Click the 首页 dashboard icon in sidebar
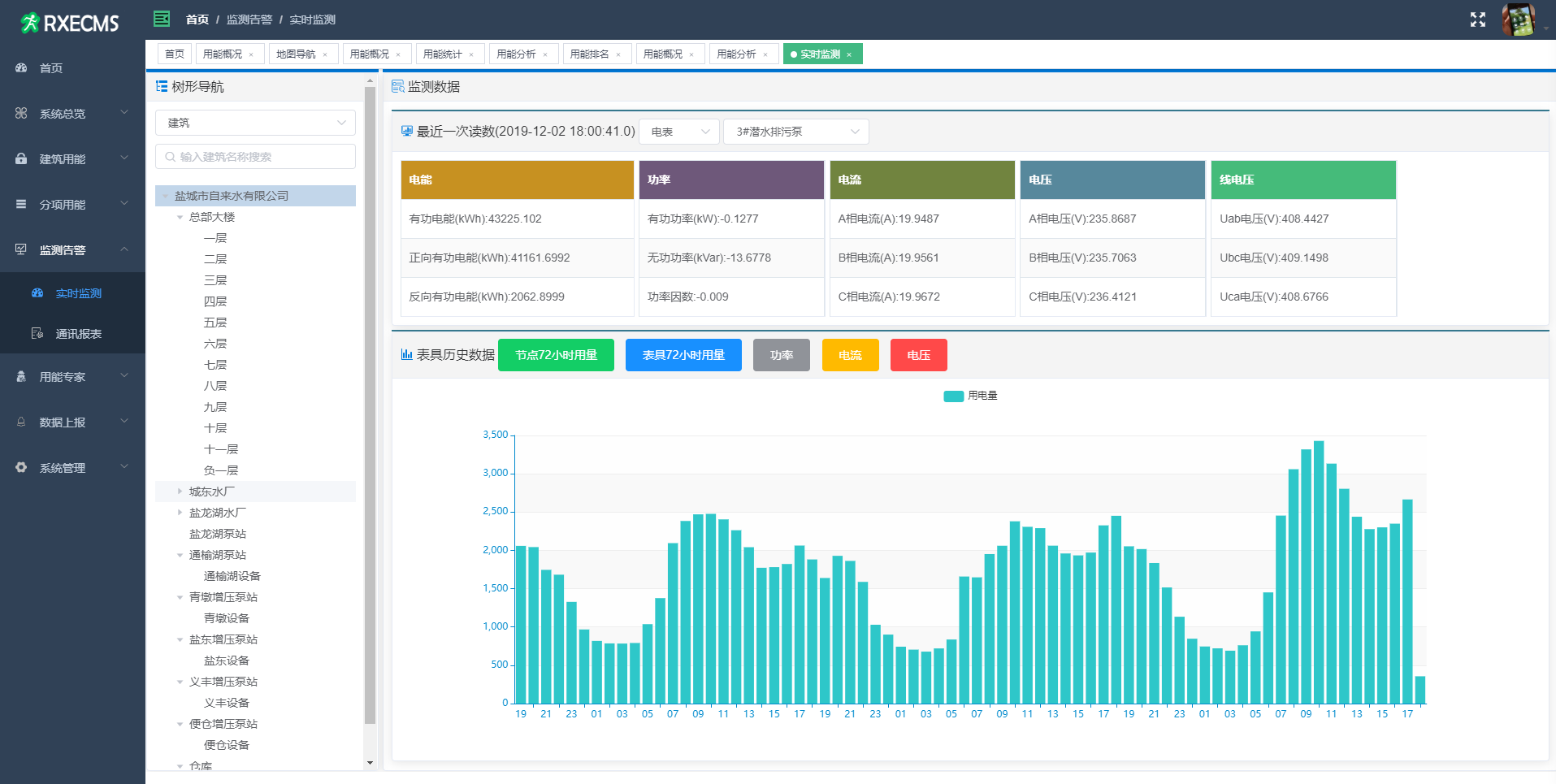This screenshot has width=1556, height=784. click(21, 68)
